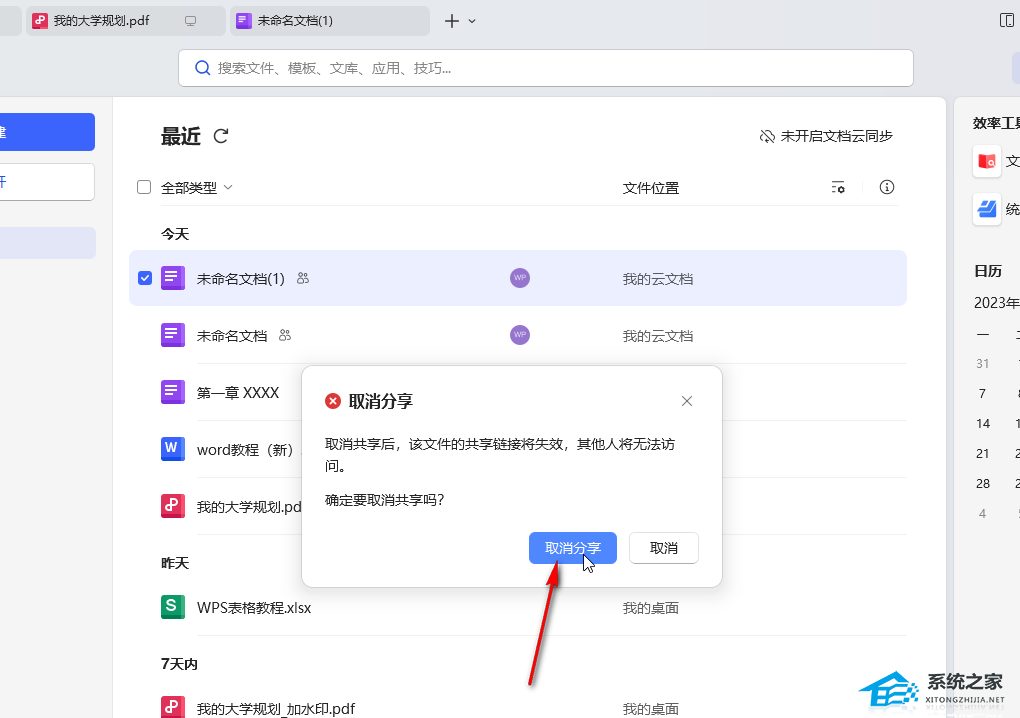Click the screen icon on 我的大学规划.pdf tab

pos(191,21)
